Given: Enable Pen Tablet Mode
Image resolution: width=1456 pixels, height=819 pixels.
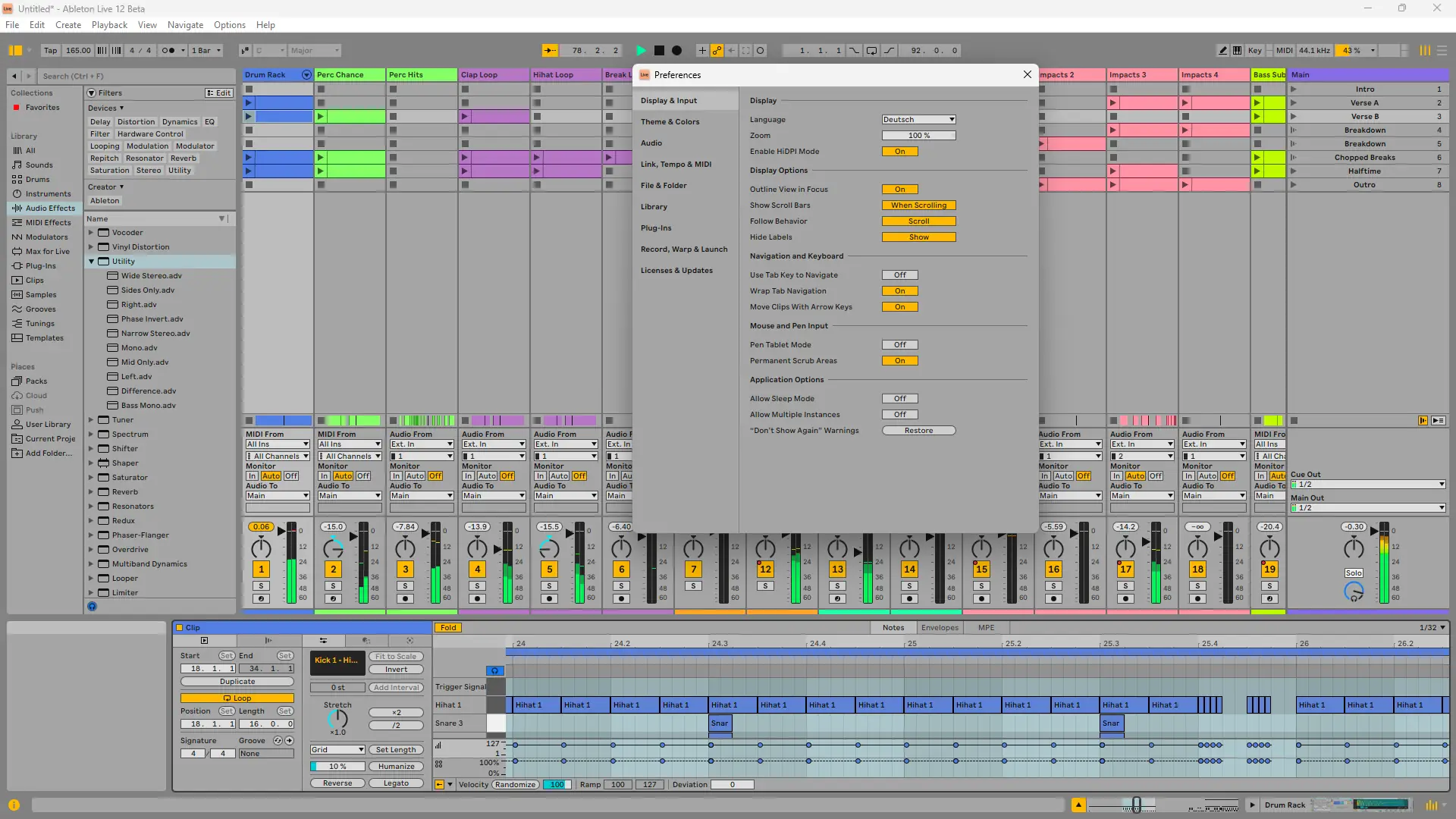Looking at the screenshot, I should 899,345.
